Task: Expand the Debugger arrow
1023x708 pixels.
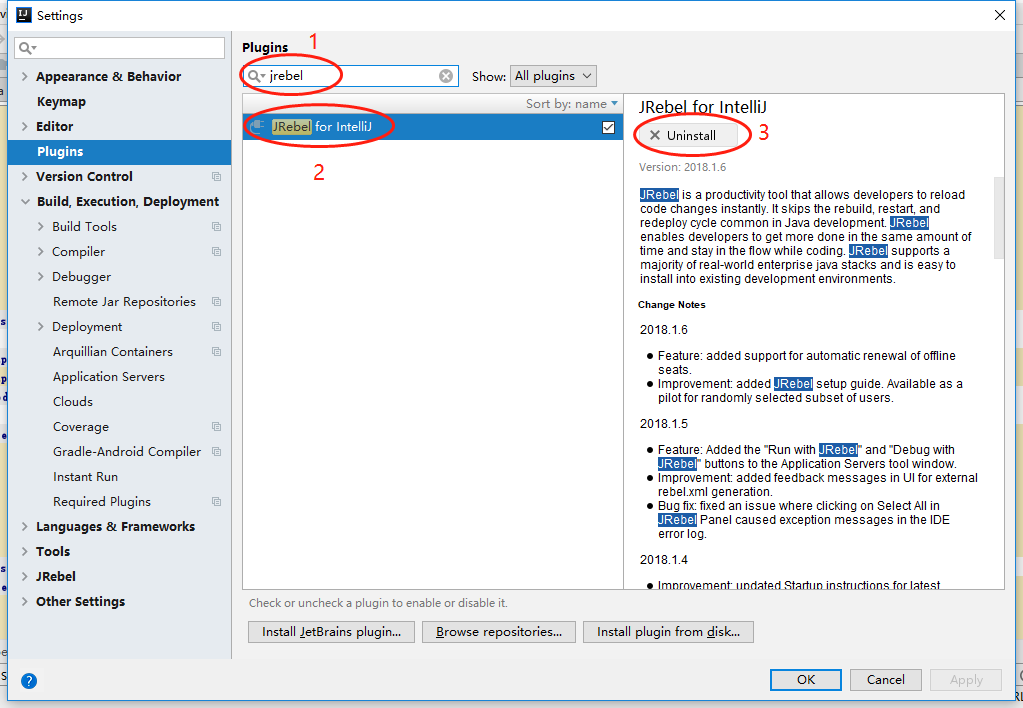Action: pos(40,277)
